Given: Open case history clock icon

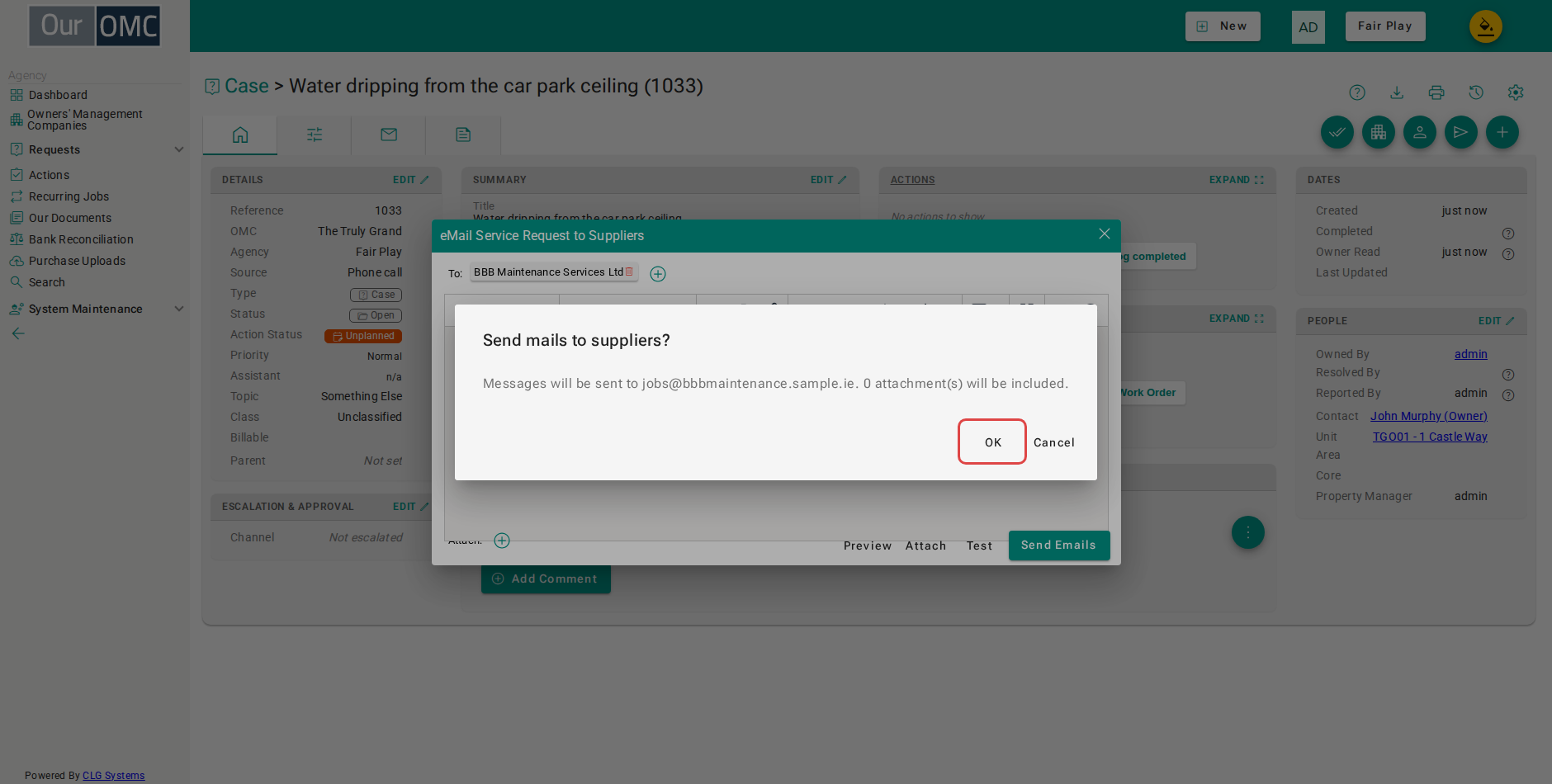Looking at the screenshot, I should click(1476, 92).
